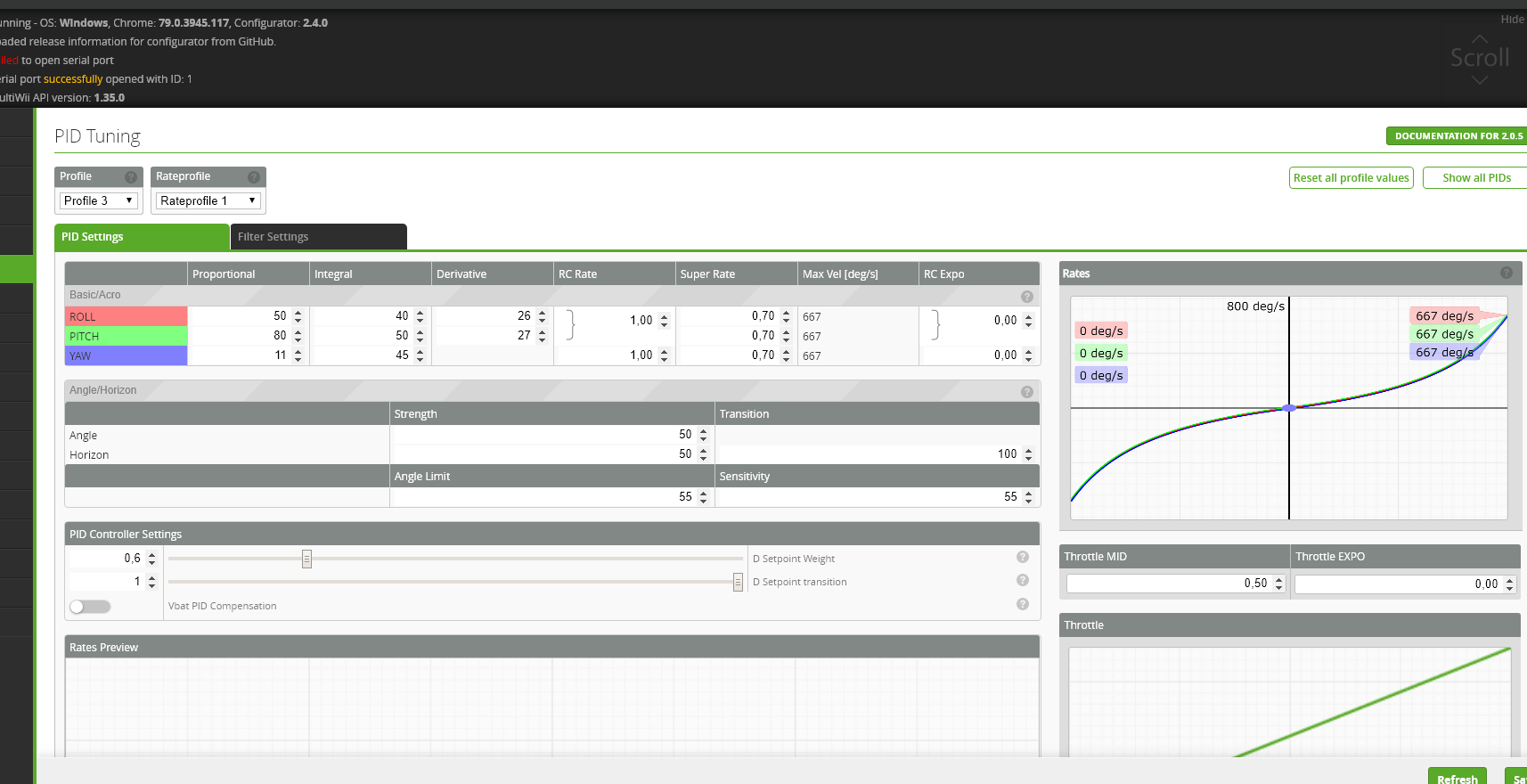Hide the log panel
Image resolution: width=1527 pixels, height=784 pixels.
1512,19
